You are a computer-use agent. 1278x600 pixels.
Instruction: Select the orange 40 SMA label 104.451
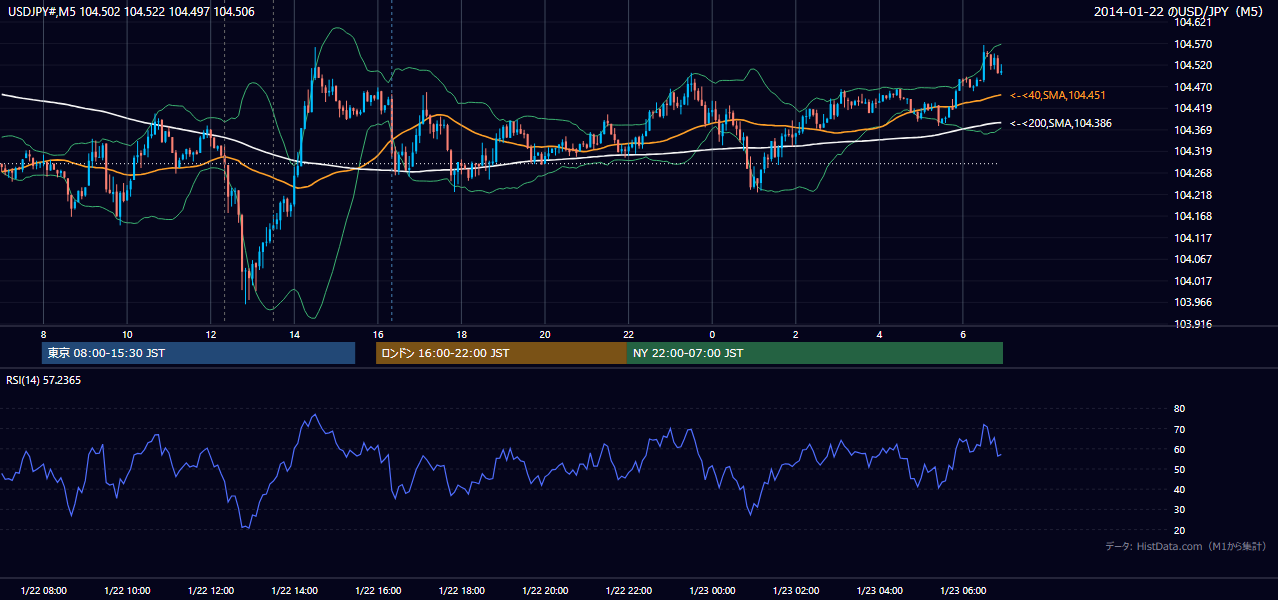coord(1057,95)
